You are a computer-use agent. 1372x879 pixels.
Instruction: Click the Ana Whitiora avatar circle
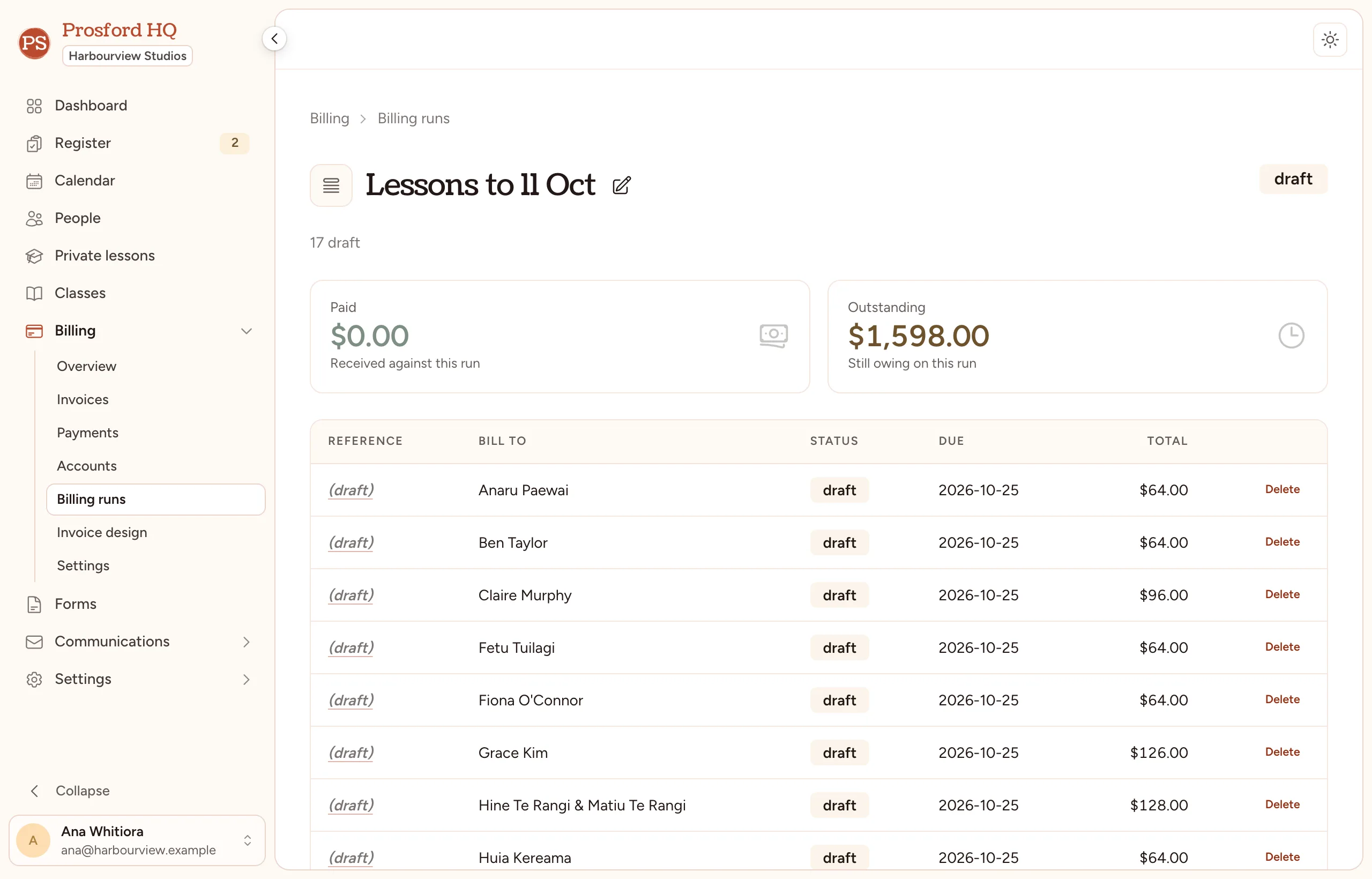(33, 840)
